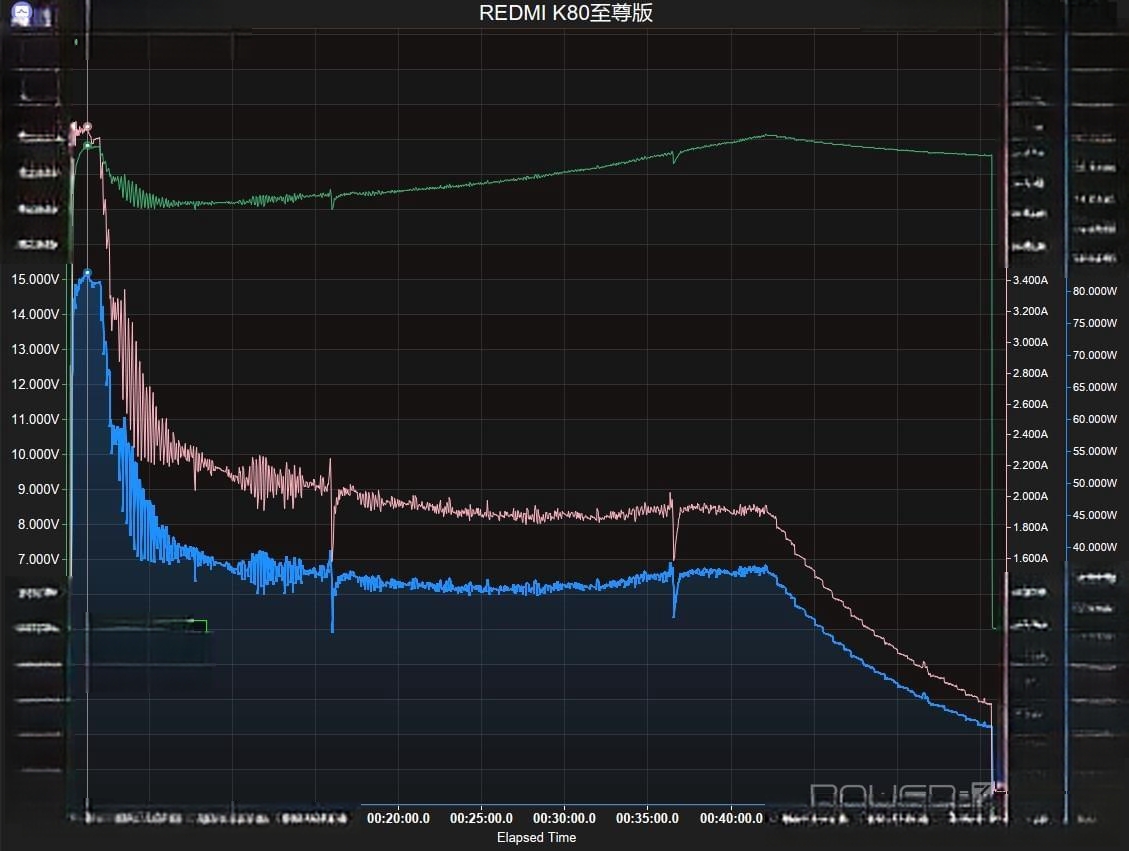Select the 75.000W power axis label
The image size is (1129, 851).
point(1095,323)
